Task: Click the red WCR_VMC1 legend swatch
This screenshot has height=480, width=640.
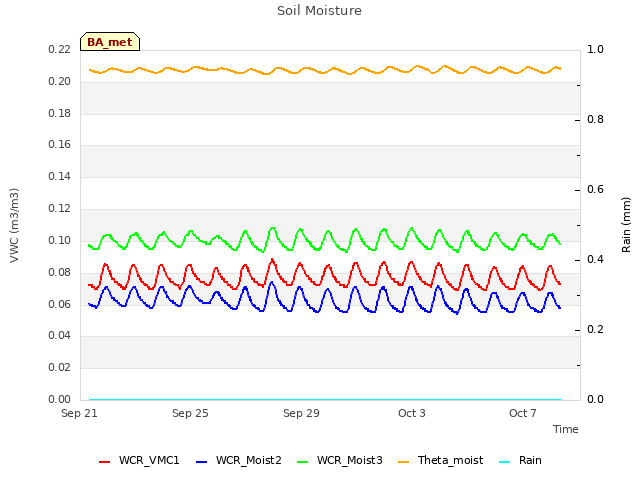Action: pyautogui.click(x=104, y=462)
